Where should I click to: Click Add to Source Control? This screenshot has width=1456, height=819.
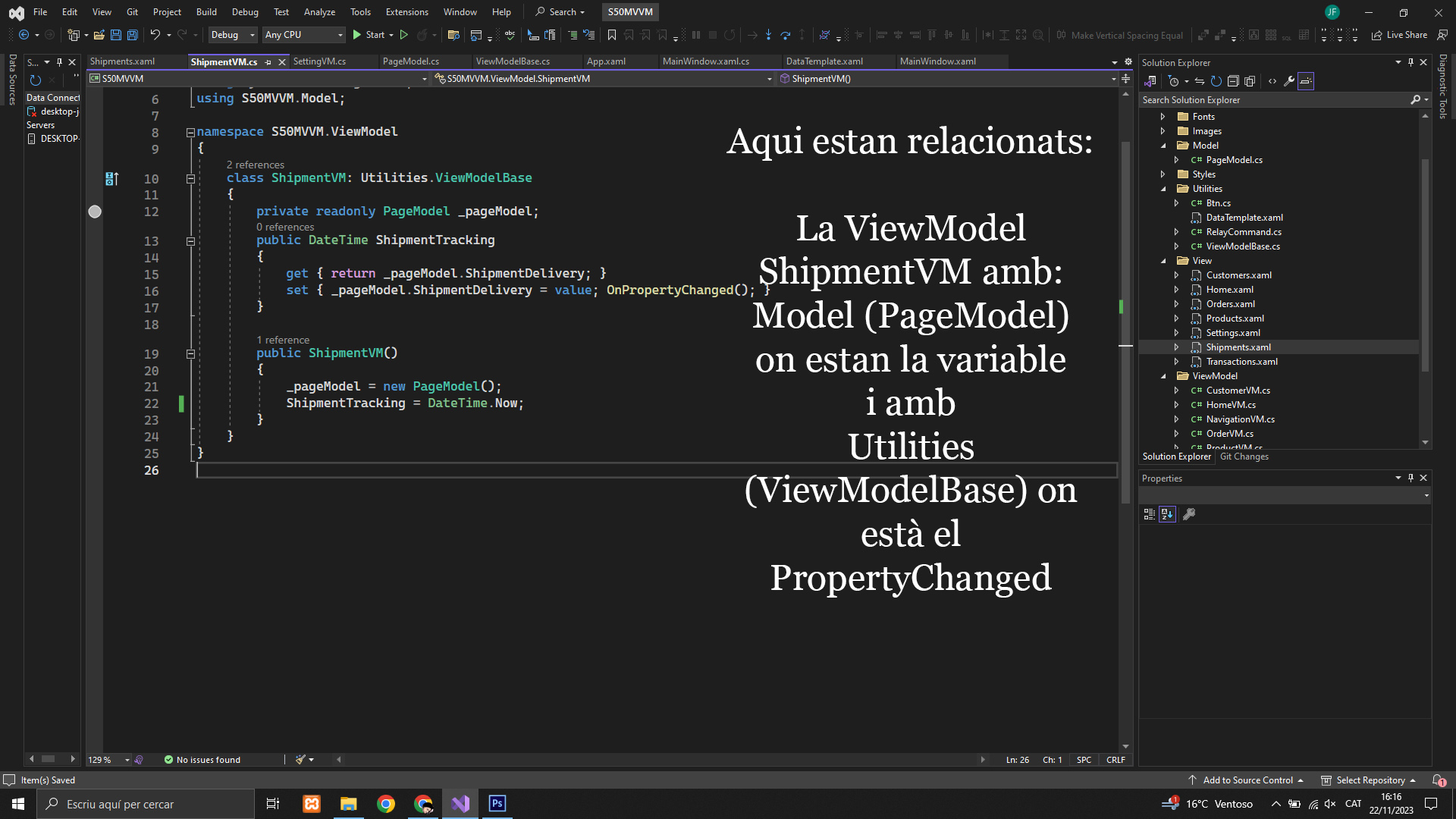click(x=1247, y=780)
